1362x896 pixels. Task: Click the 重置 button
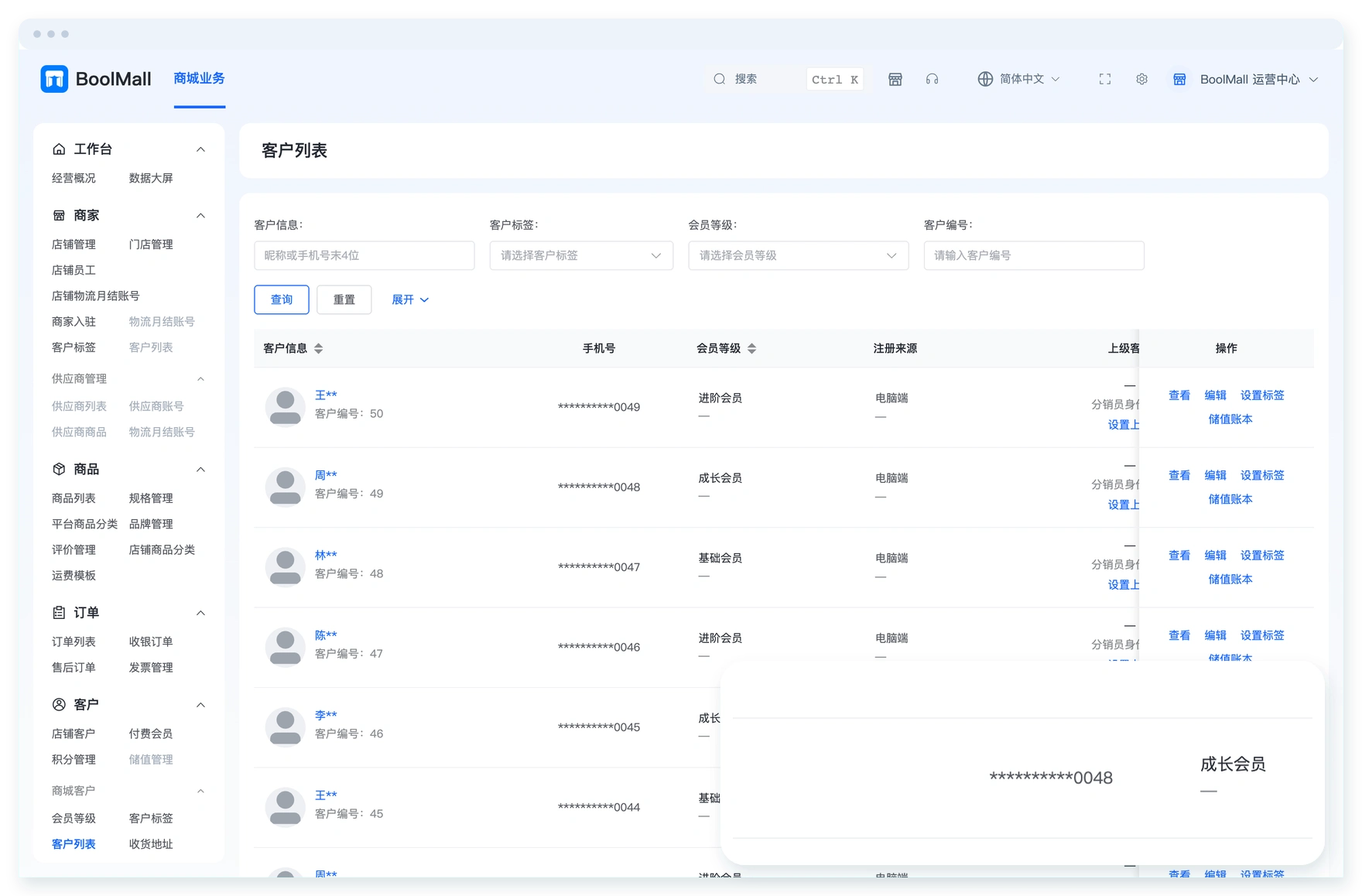pos(344,299)
